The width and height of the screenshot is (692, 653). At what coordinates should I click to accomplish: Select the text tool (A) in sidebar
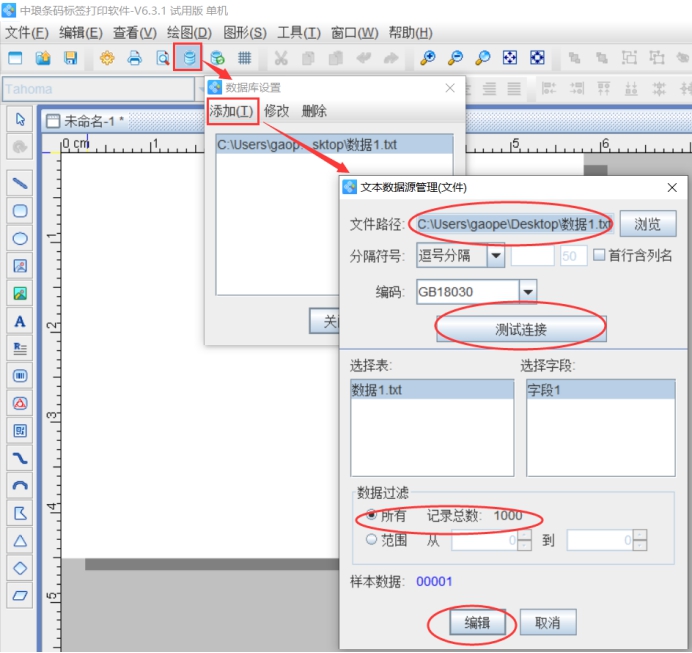(x=19, y=322)
